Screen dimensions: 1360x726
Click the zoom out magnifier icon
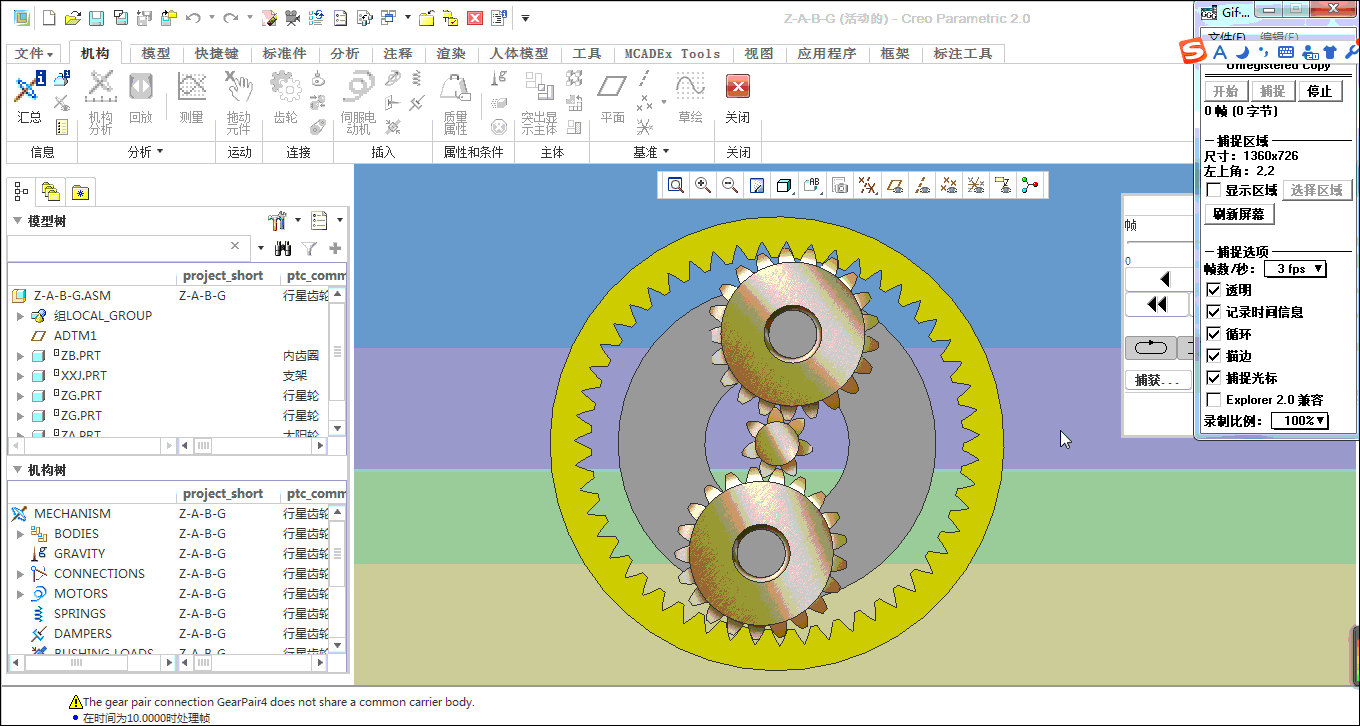[x=730, y=185]
